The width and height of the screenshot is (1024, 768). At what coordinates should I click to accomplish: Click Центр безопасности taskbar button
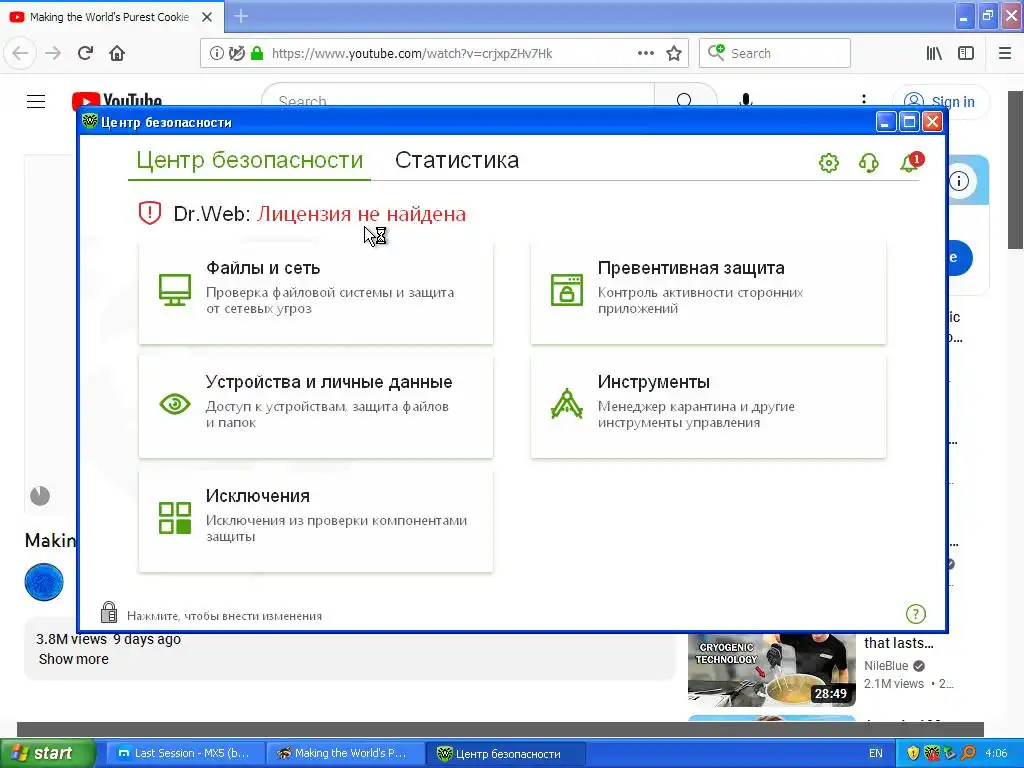tap(506, 753)
